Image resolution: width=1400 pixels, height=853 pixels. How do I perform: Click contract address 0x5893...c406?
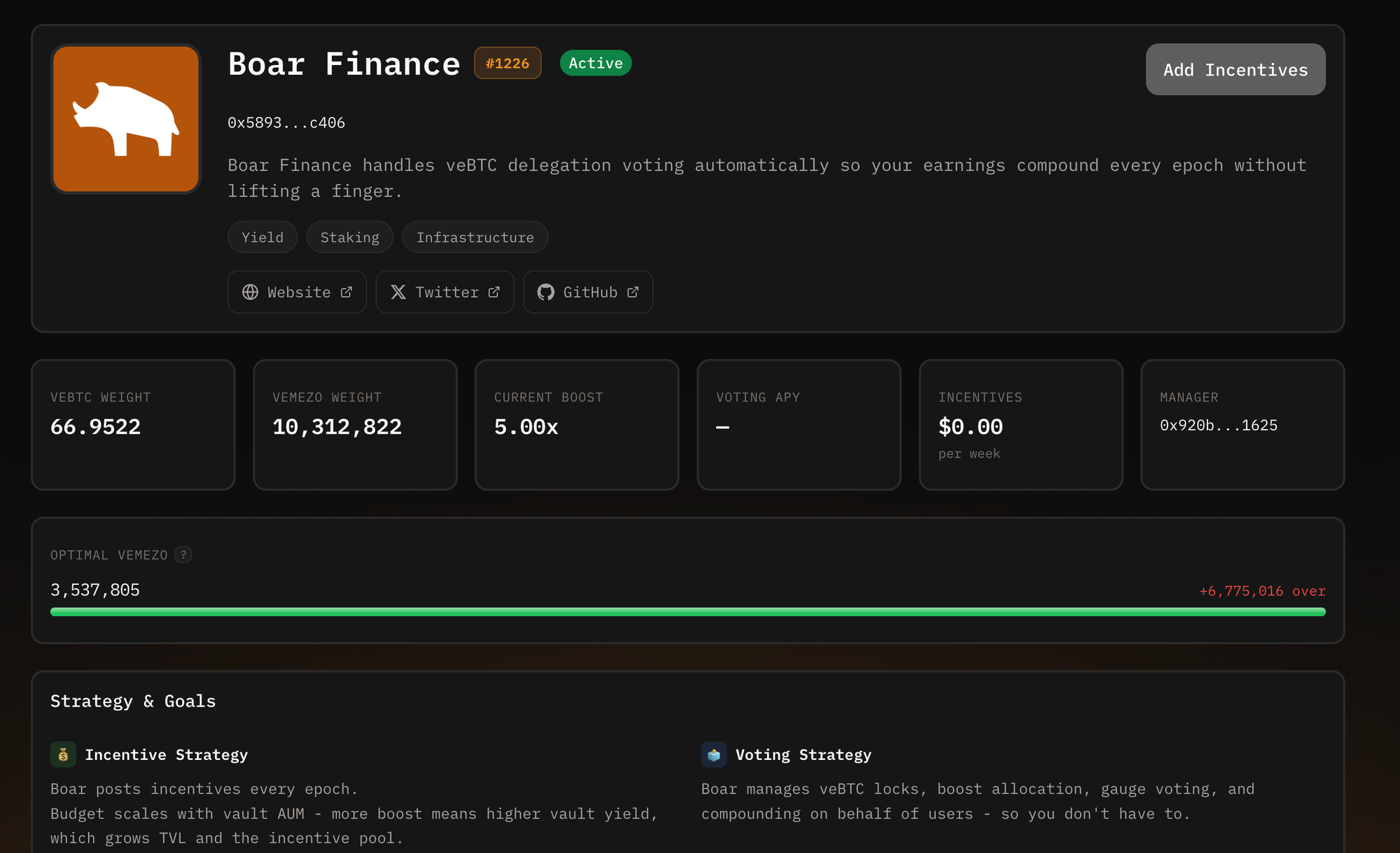286,122
